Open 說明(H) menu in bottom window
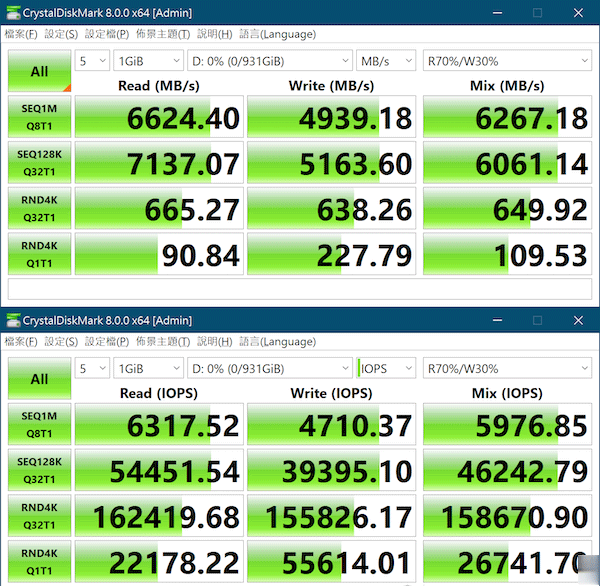This screenshot has height=586, width=600. pos(215,341)
